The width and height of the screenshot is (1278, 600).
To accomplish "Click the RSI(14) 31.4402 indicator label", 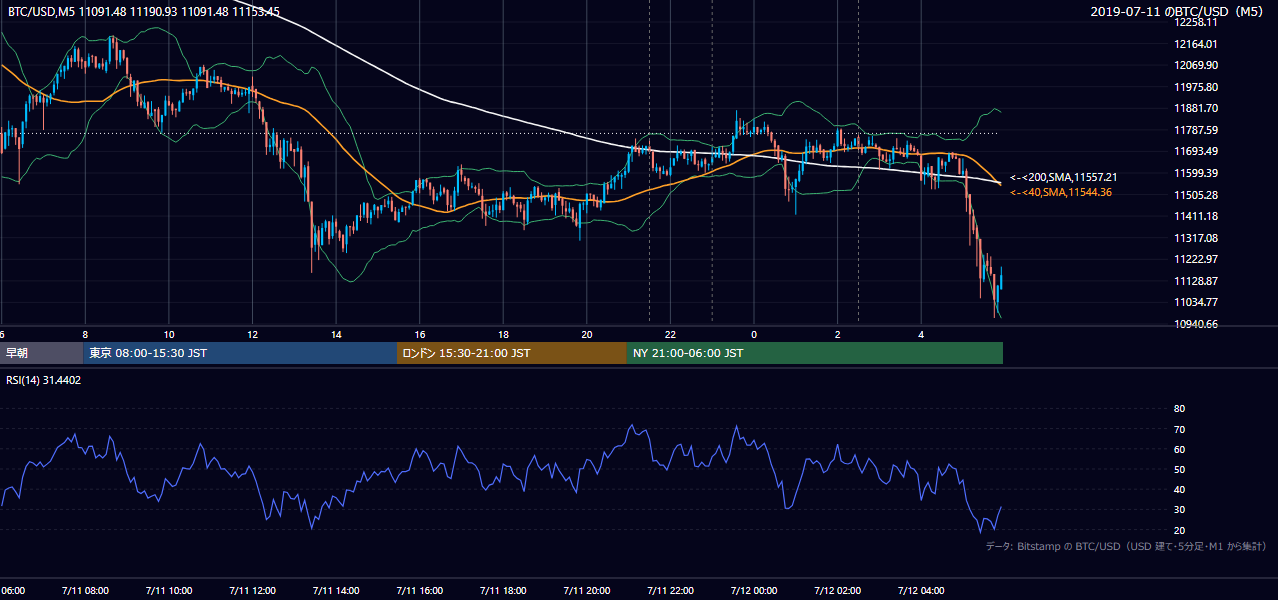I will (x=41, y=380).
